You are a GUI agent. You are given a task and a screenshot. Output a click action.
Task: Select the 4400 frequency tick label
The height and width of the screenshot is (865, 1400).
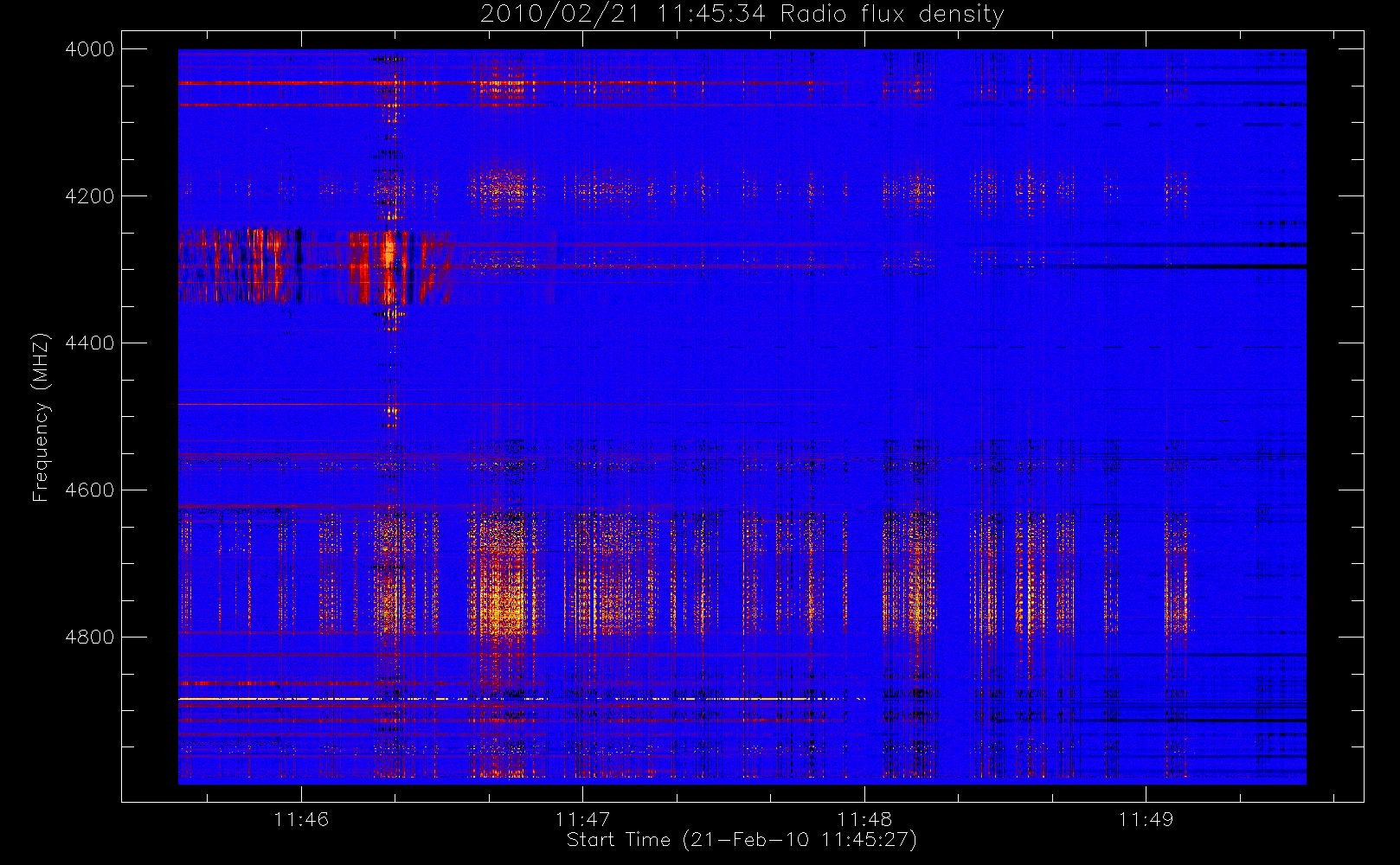[90, 343]
